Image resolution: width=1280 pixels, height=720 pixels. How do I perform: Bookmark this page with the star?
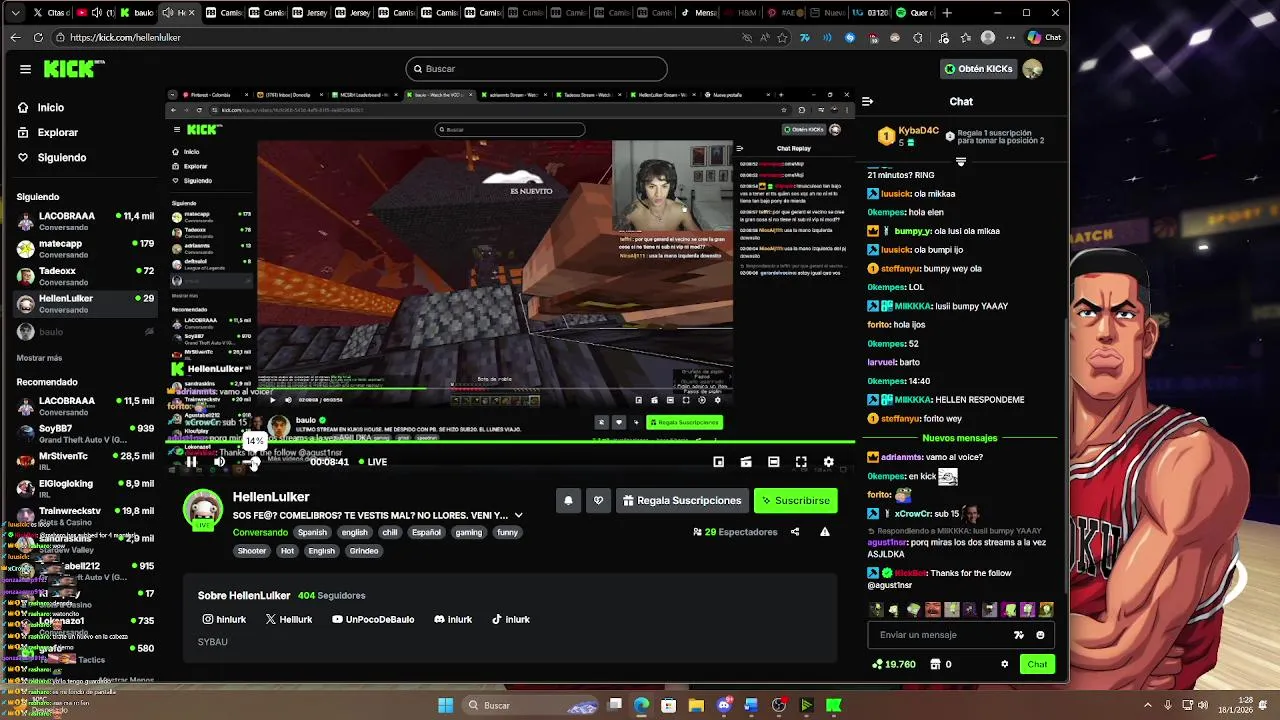point(782,37)
